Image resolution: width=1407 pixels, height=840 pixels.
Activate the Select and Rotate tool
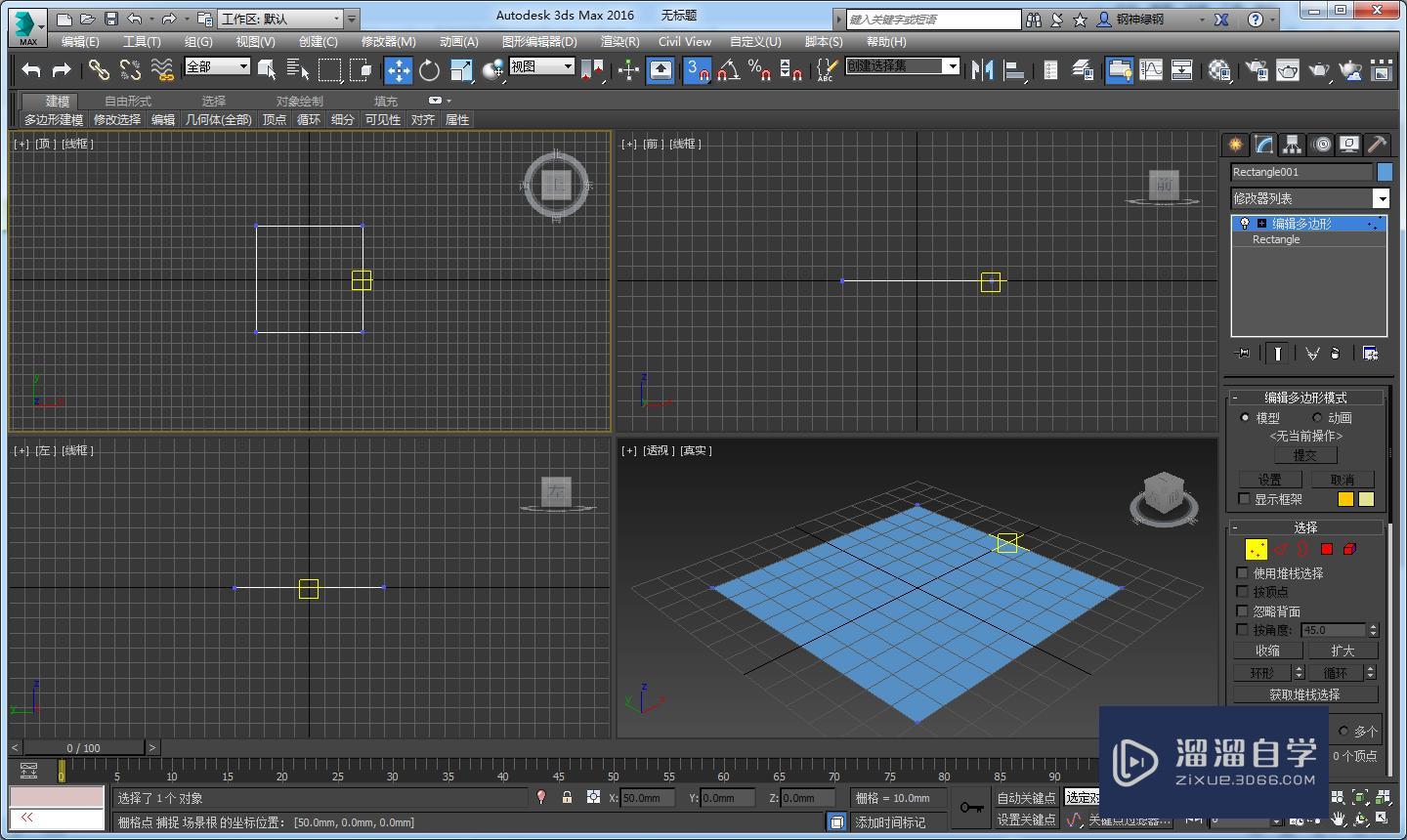pyautogui.click(x=430, y=69)
